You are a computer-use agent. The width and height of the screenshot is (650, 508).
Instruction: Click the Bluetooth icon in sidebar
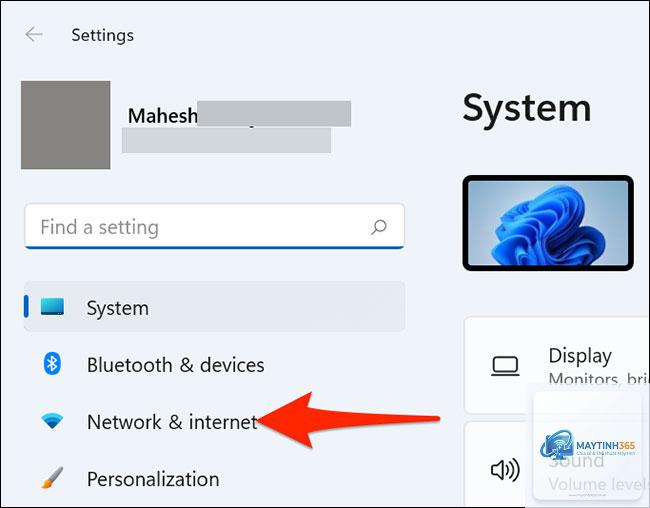click(x=52, y=364)
